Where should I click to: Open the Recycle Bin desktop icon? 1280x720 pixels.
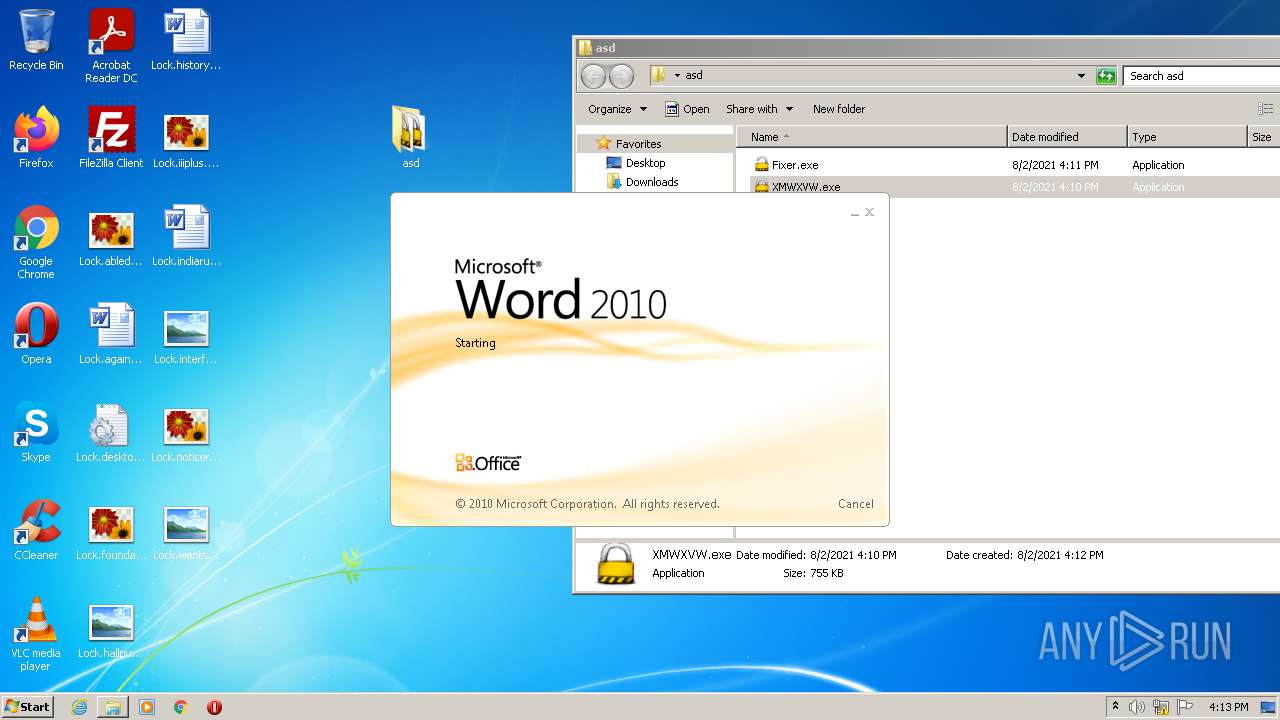point(36,40)
